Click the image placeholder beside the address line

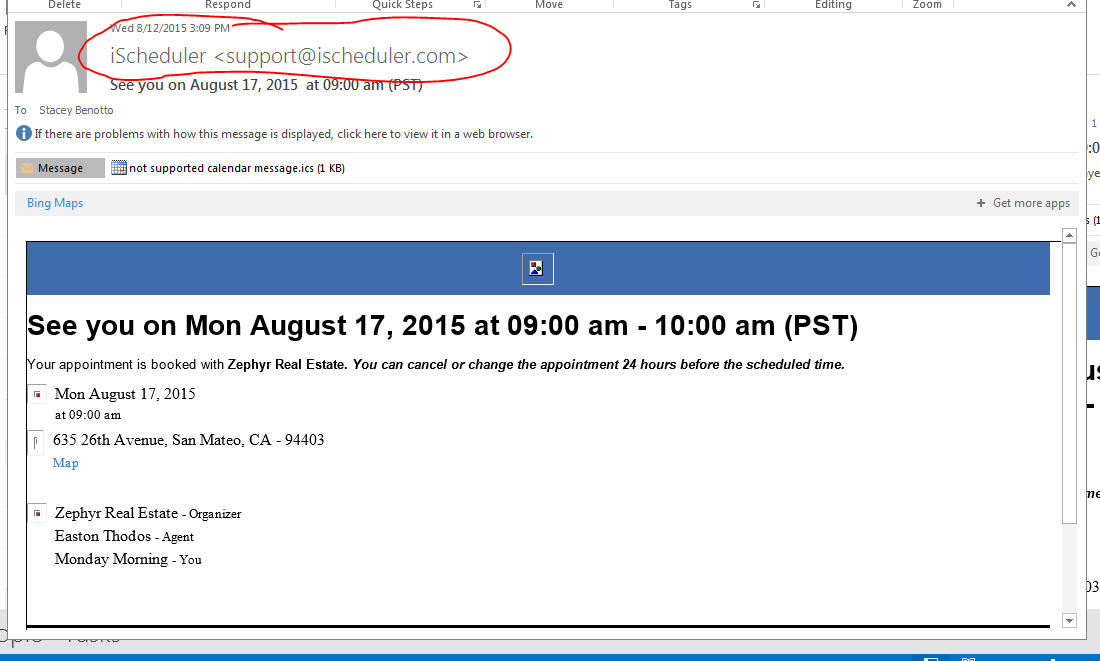(36, 442)
